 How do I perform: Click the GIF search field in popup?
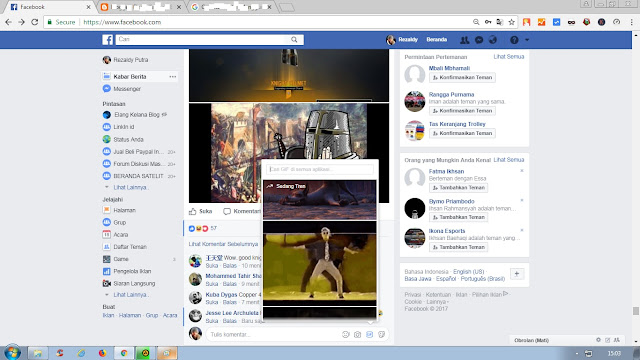(320, 169)
